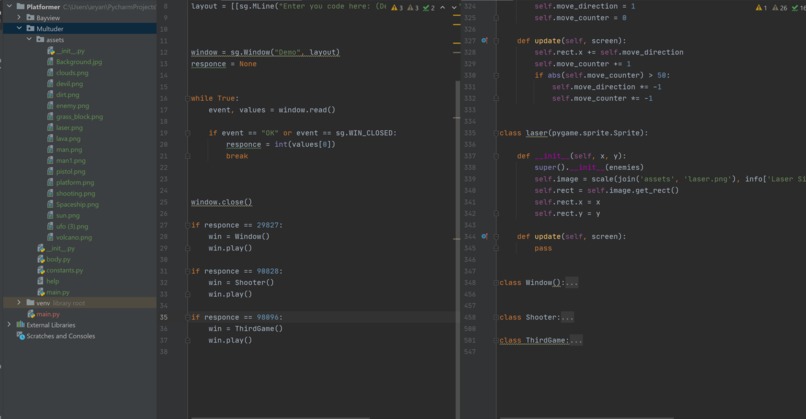Collapse the Multuder folder
This screenshot has width=806, height=419.
click(x=19, y=28)
